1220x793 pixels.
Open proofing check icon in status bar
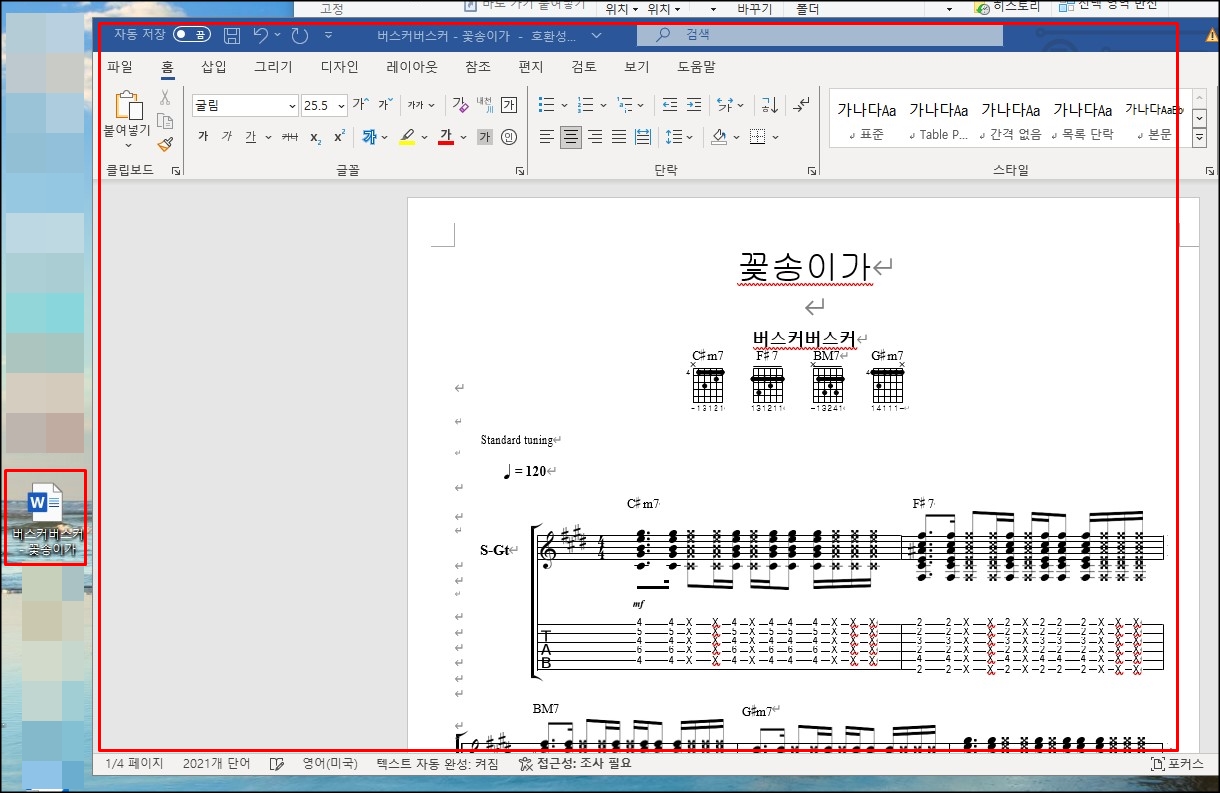tap(277, 763)
